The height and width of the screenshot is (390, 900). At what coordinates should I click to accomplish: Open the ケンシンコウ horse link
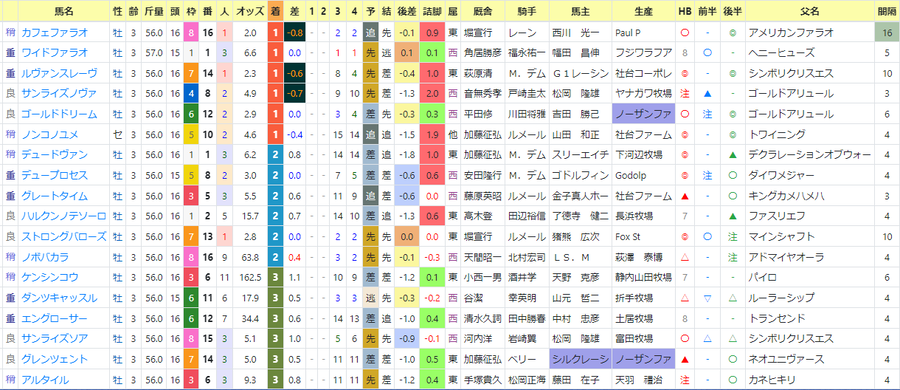[x=50, y=277]
